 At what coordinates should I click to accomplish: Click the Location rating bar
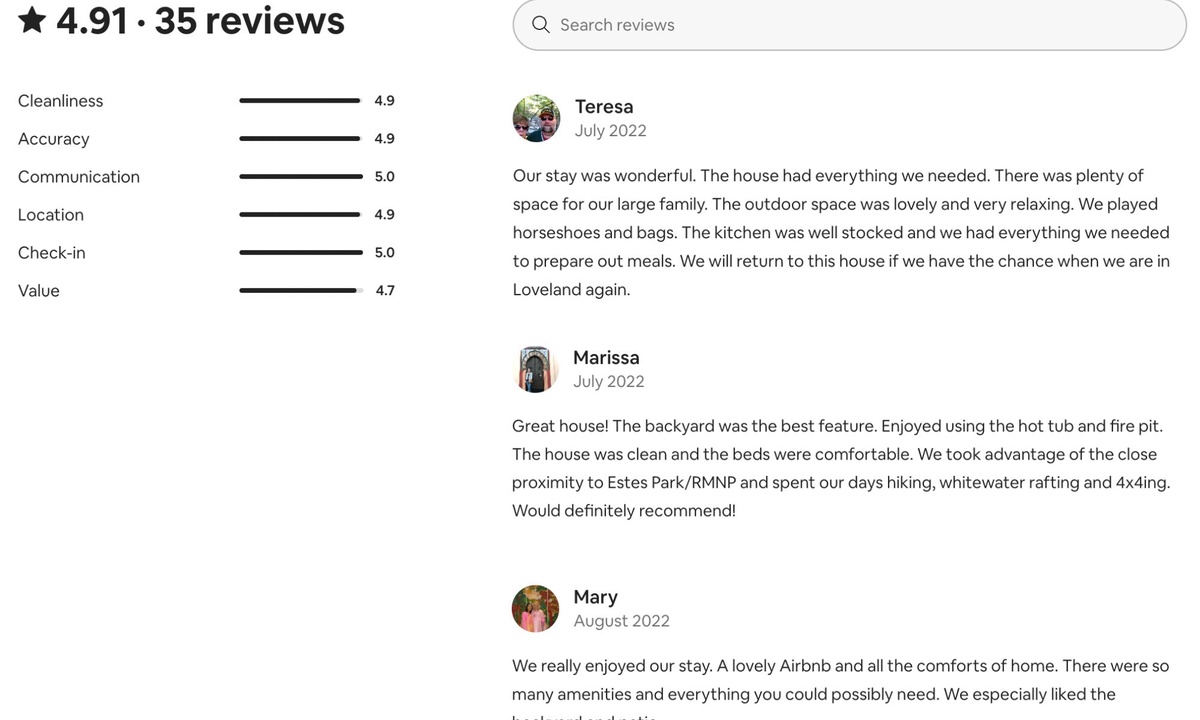(300, 215)
